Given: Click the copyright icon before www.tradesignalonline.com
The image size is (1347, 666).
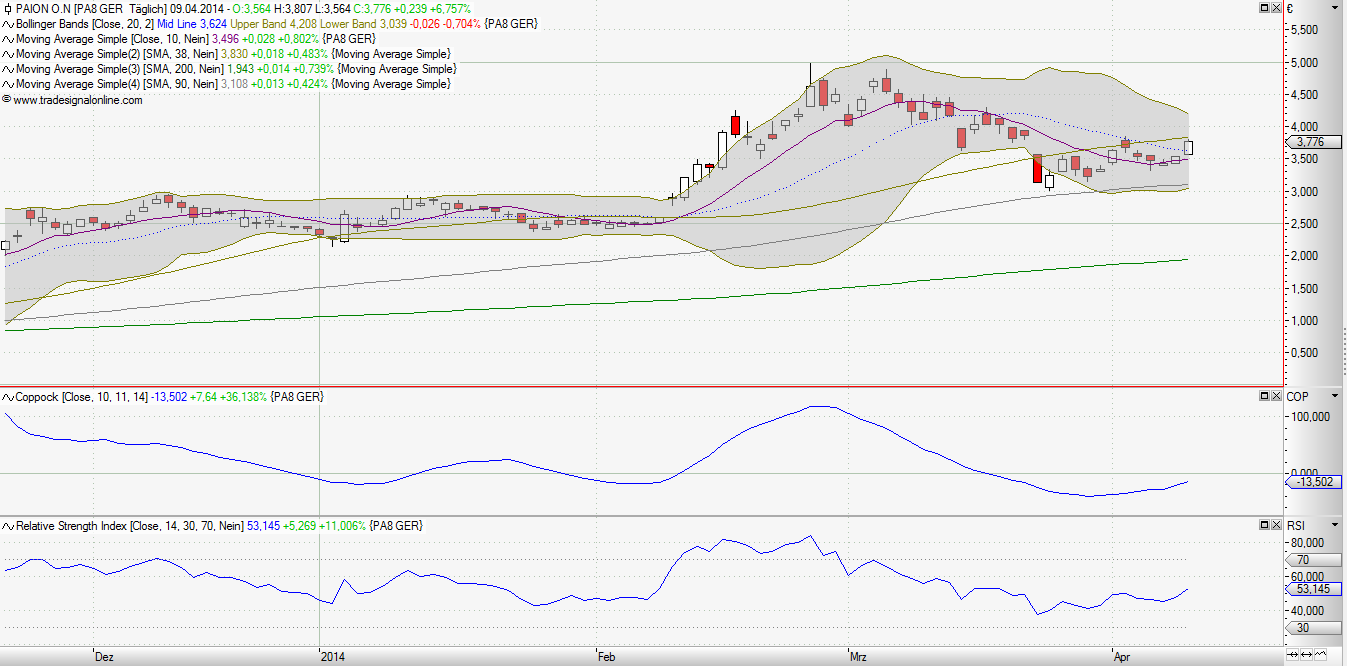Looking at the screenshot, I should pyautogui.click(x=7, y=100).
